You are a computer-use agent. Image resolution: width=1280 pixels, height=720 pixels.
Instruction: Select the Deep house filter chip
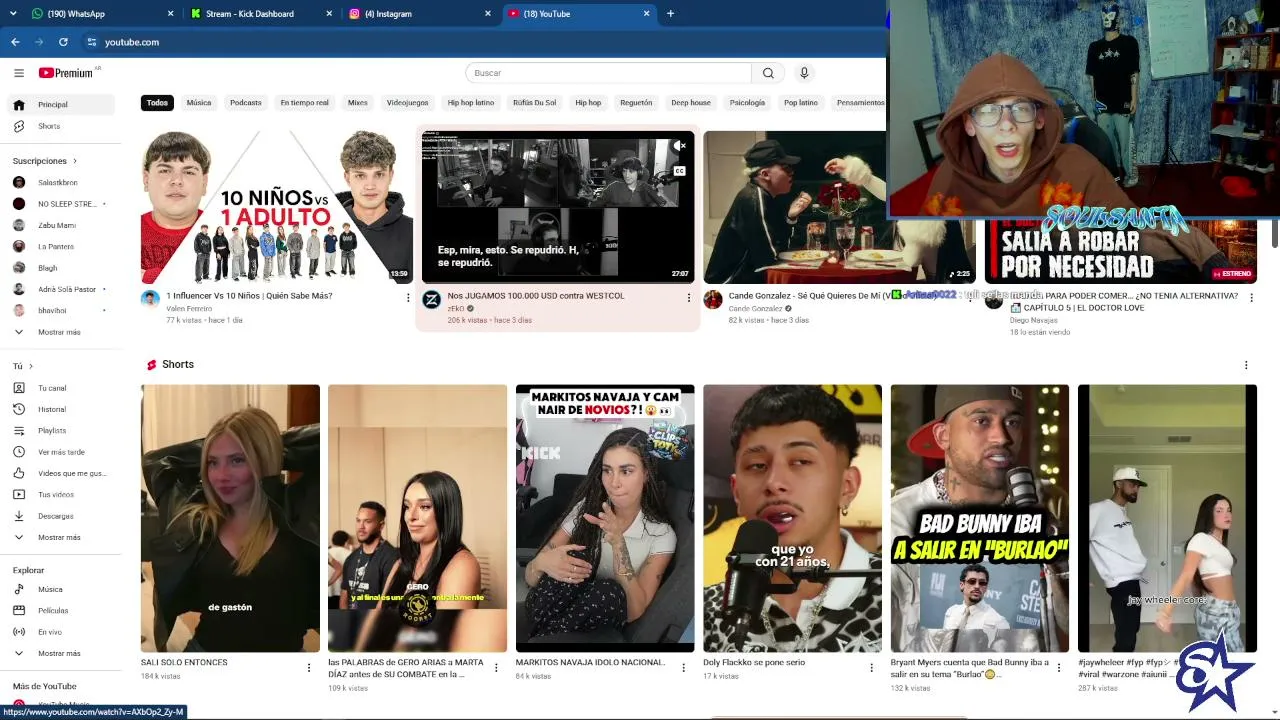(x=691, y=103)
